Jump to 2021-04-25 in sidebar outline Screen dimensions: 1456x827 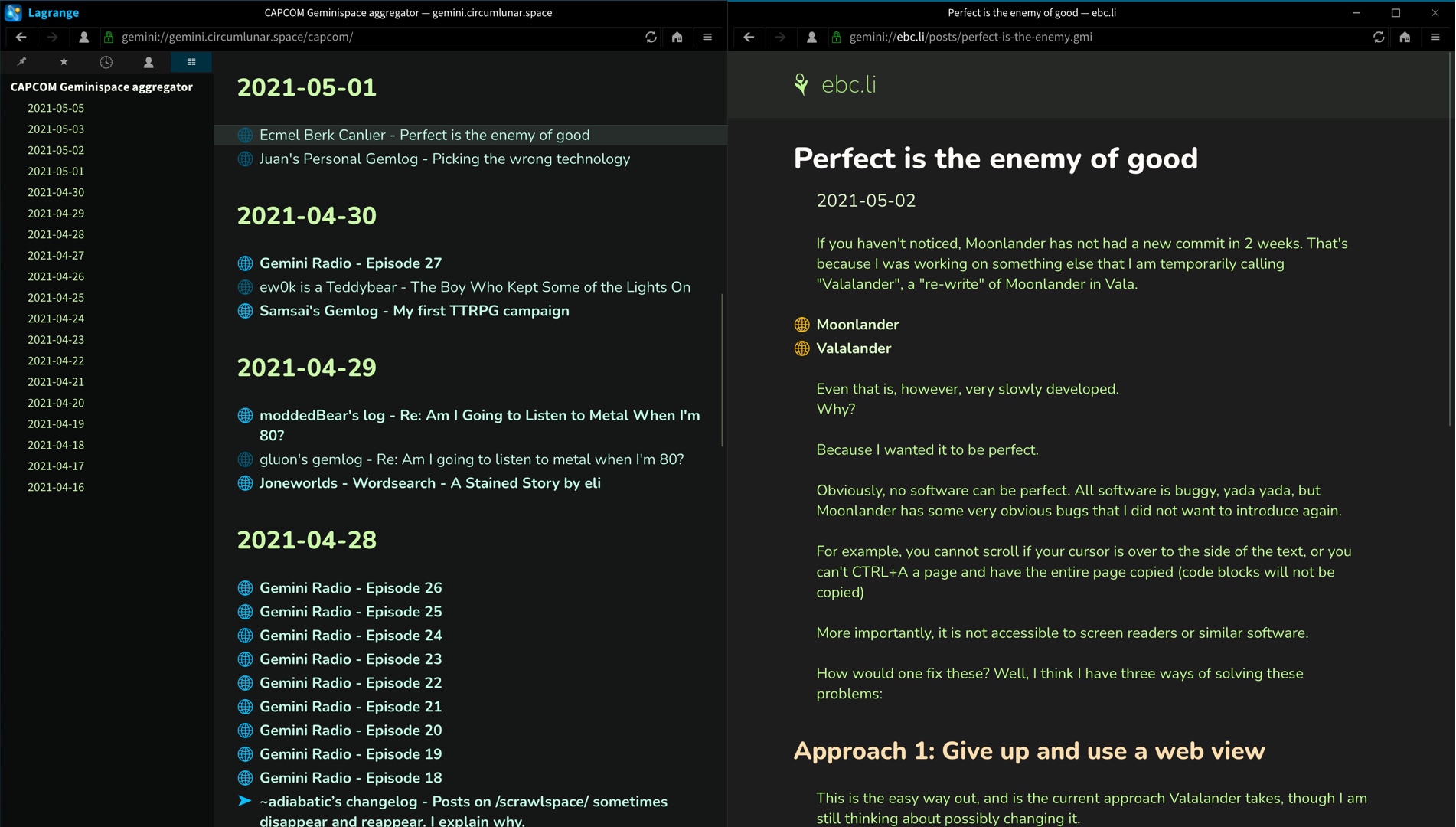[56, 298]
